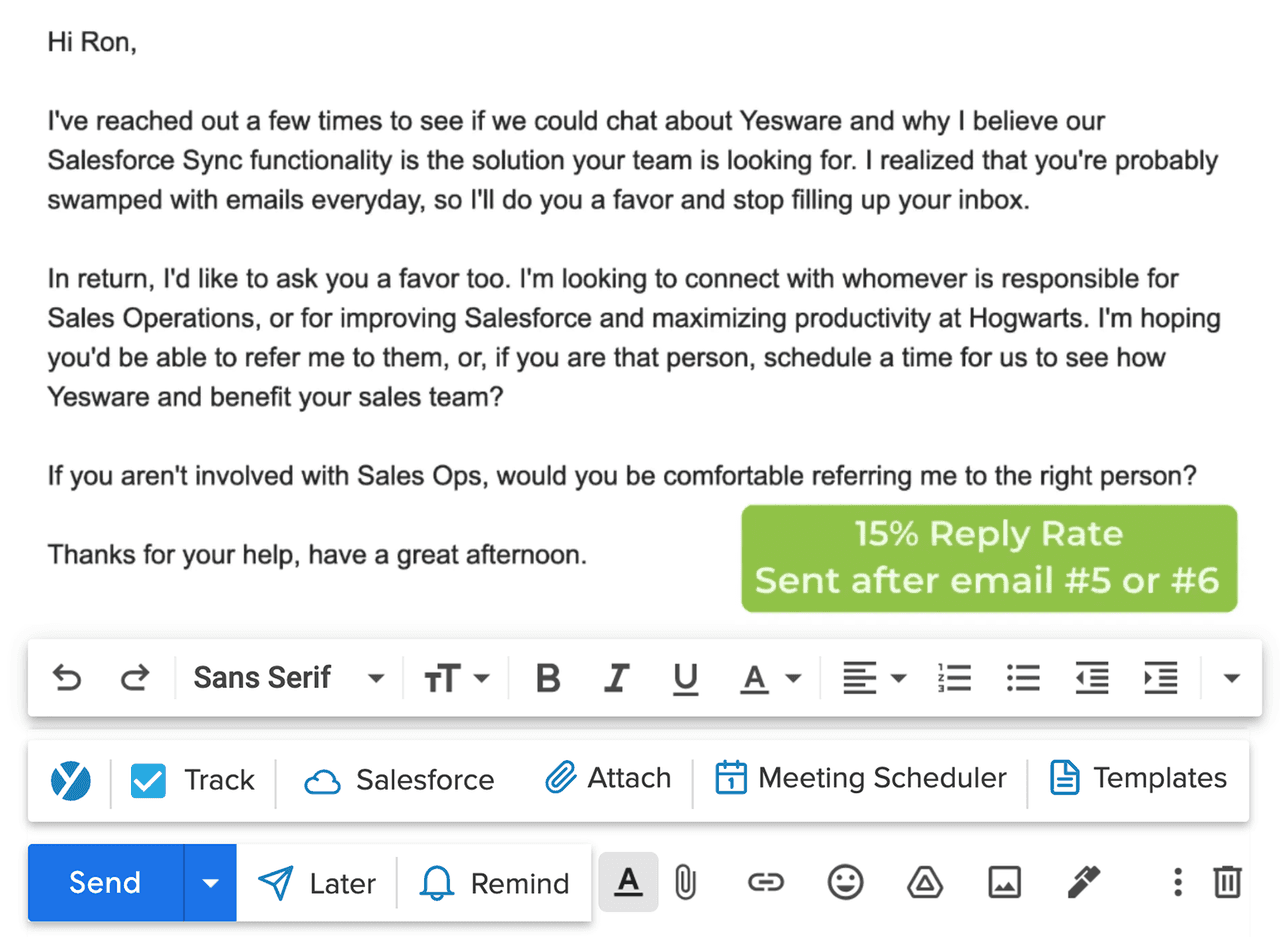
Task: Open Salesforce from the Yesware bar
Action: tap(397, 779)
